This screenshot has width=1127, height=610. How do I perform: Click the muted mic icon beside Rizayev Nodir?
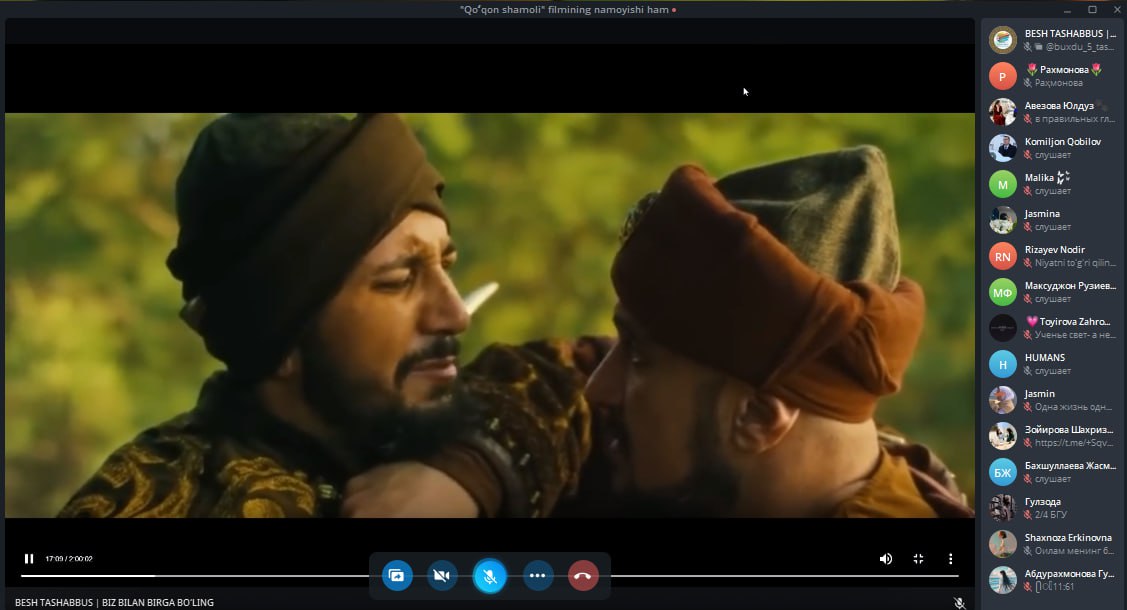pos(1028,263)
